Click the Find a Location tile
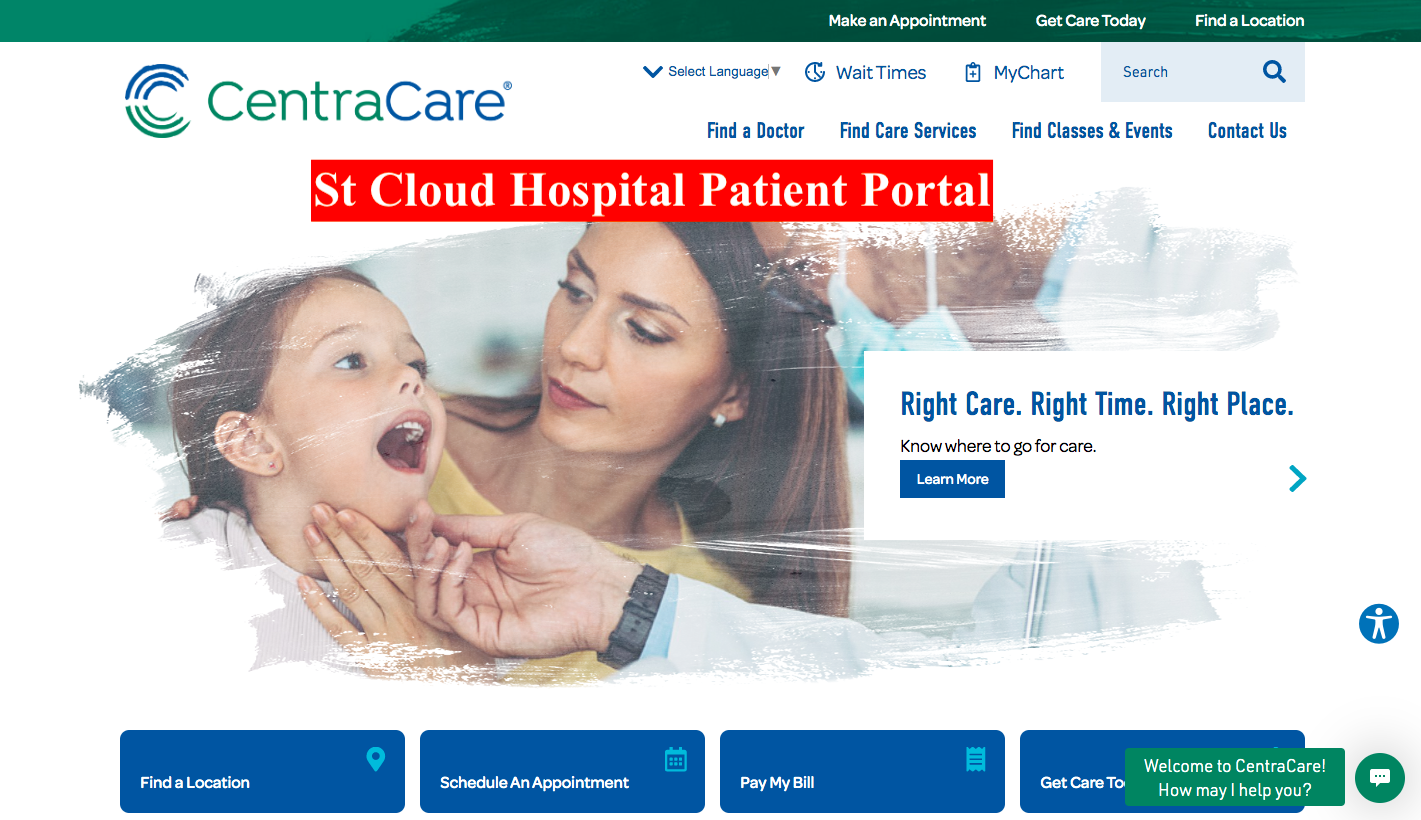This screenshot has height=820, width=1421. pyautogui.click(x=262, y=771)
